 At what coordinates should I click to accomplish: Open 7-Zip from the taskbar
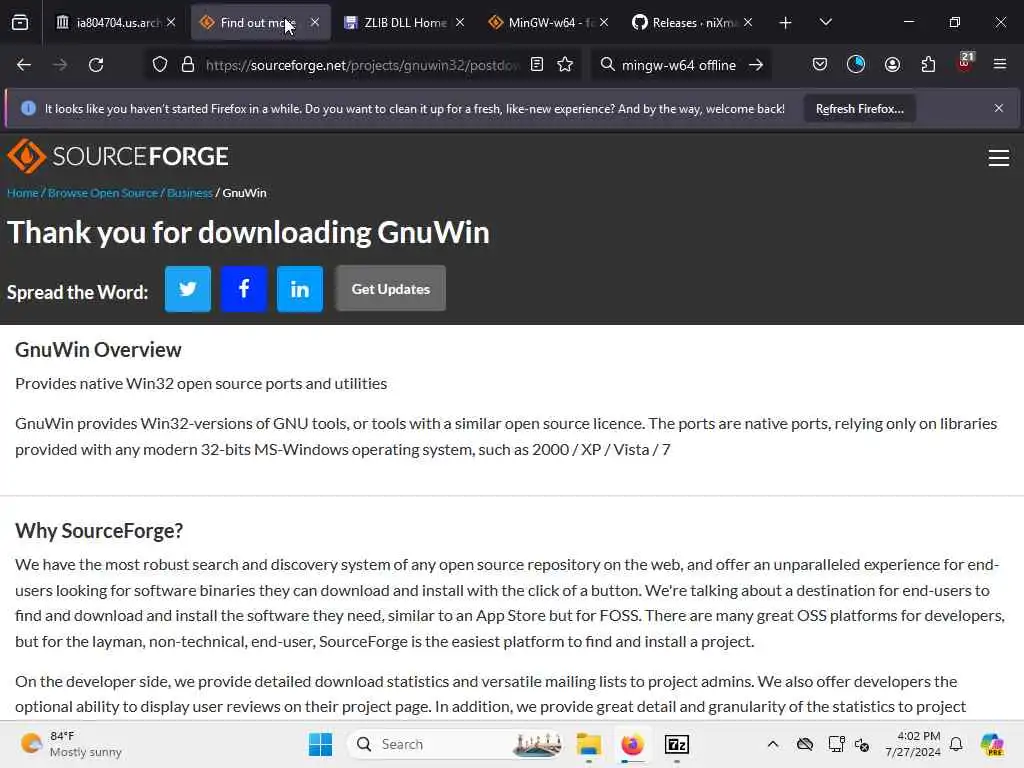click(x=677, y=744)
